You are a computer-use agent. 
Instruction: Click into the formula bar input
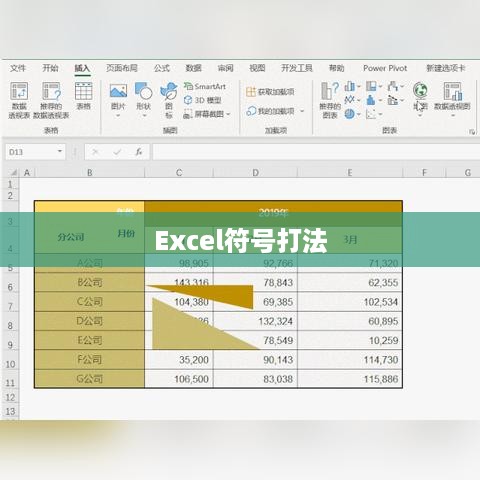coord(316,152)
